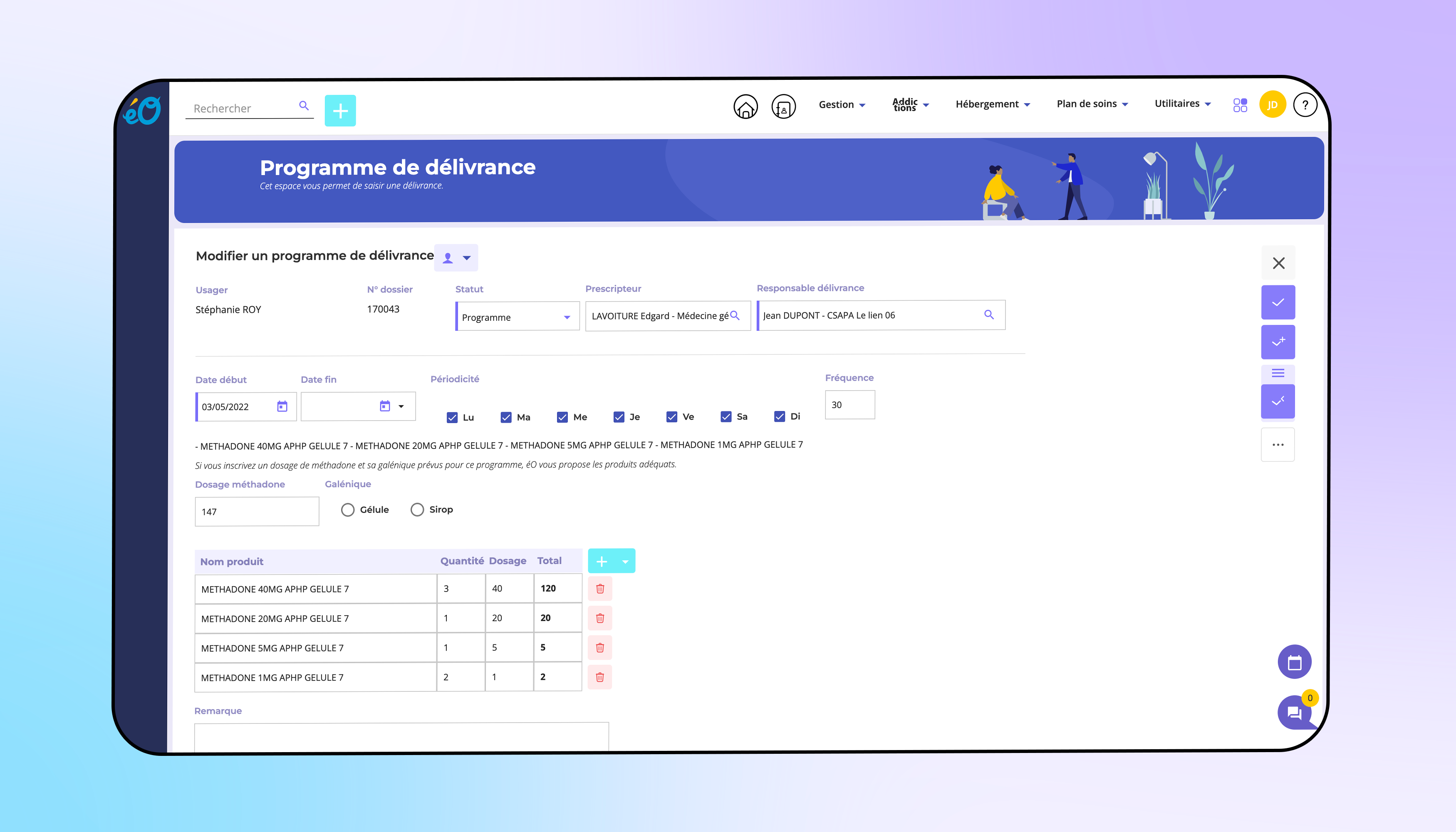
Task: Expand add product dropdown arrow
Action: pyautogui.click(x=626, y=562)
